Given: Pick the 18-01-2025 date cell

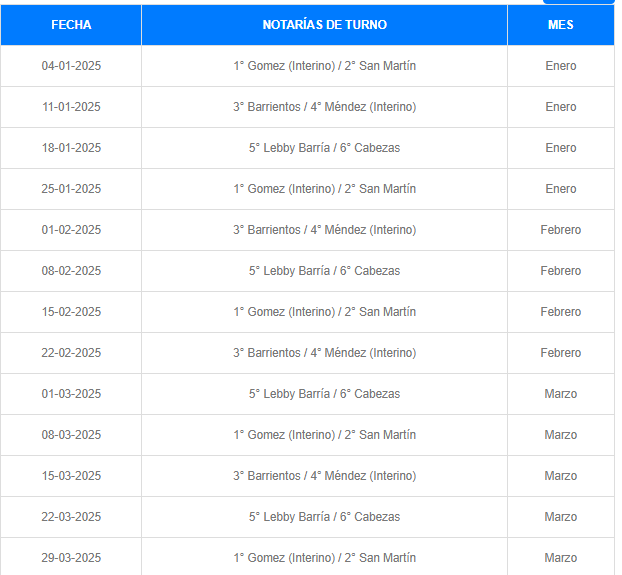Looking at the screenshot, I should [71, 148].
